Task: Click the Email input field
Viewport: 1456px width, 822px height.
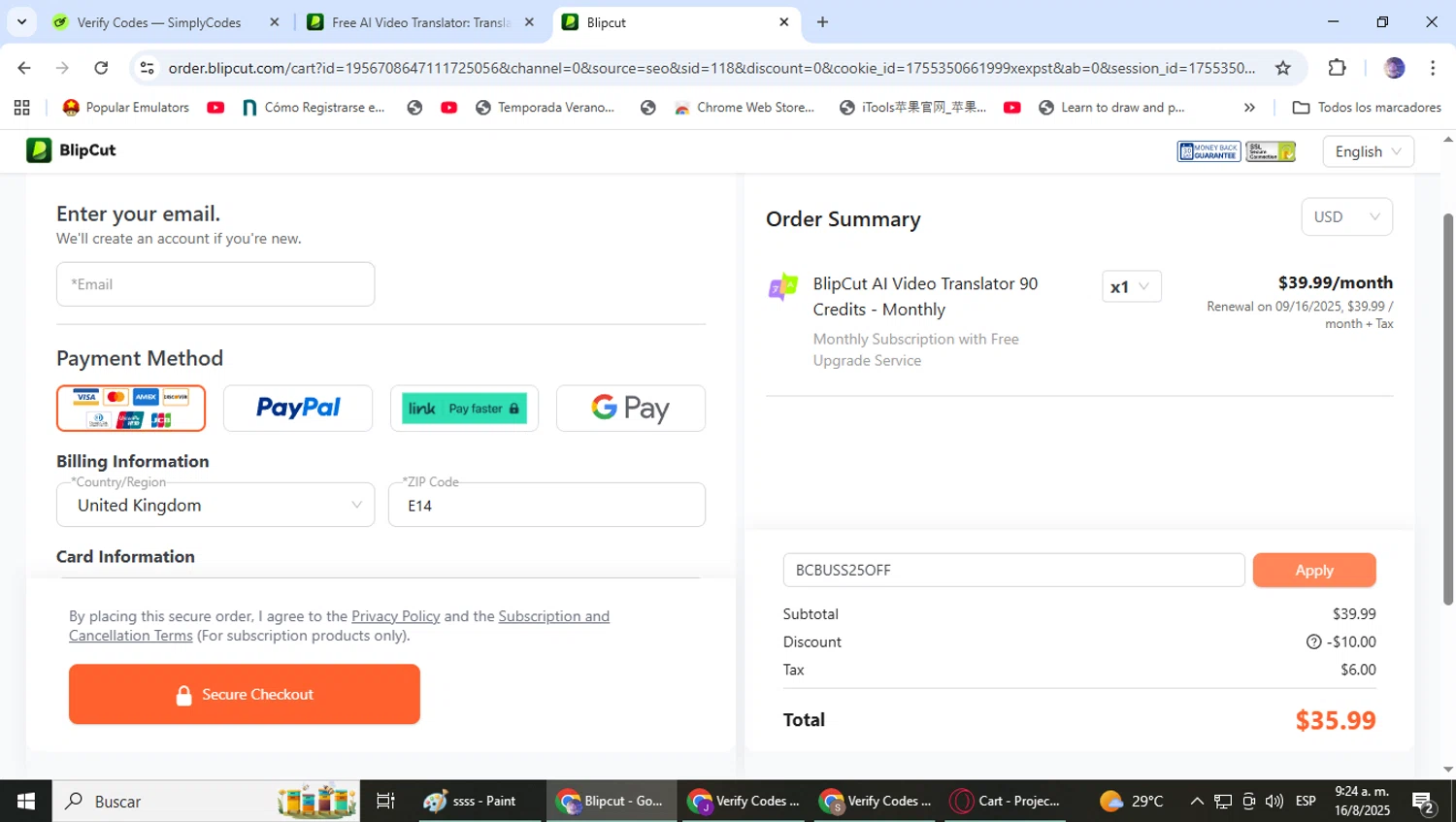Action: pos(215,284)
